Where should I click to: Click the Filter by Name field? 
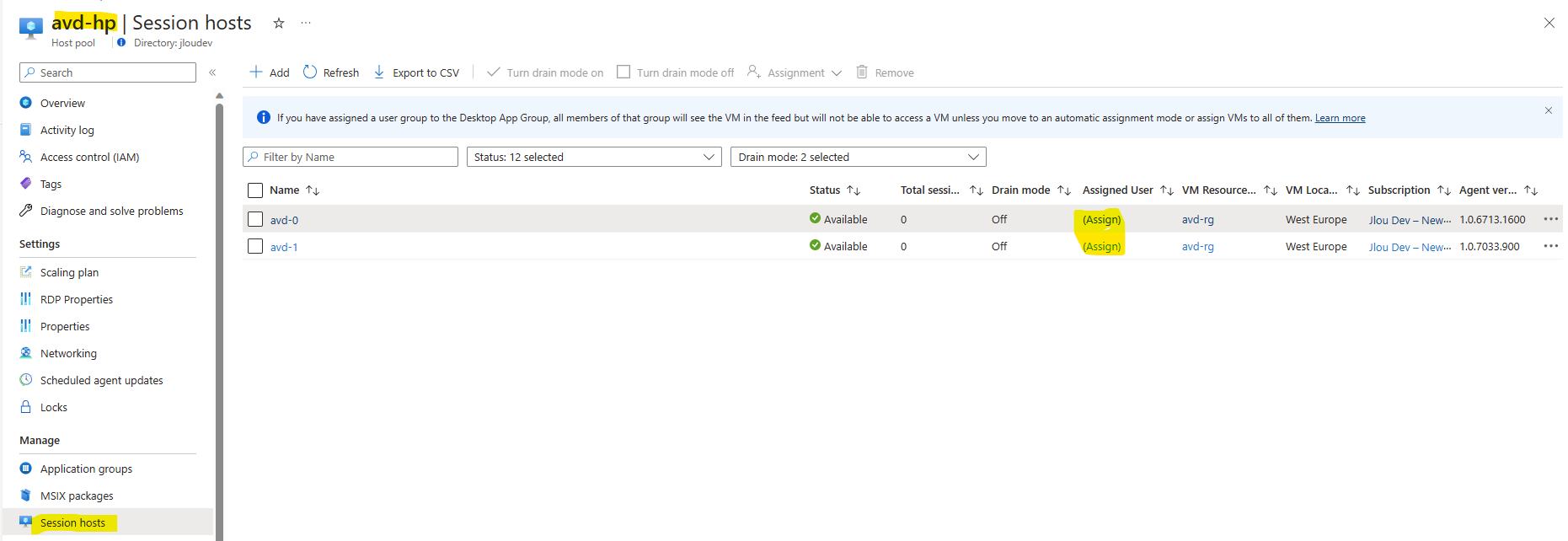[351, 157]
